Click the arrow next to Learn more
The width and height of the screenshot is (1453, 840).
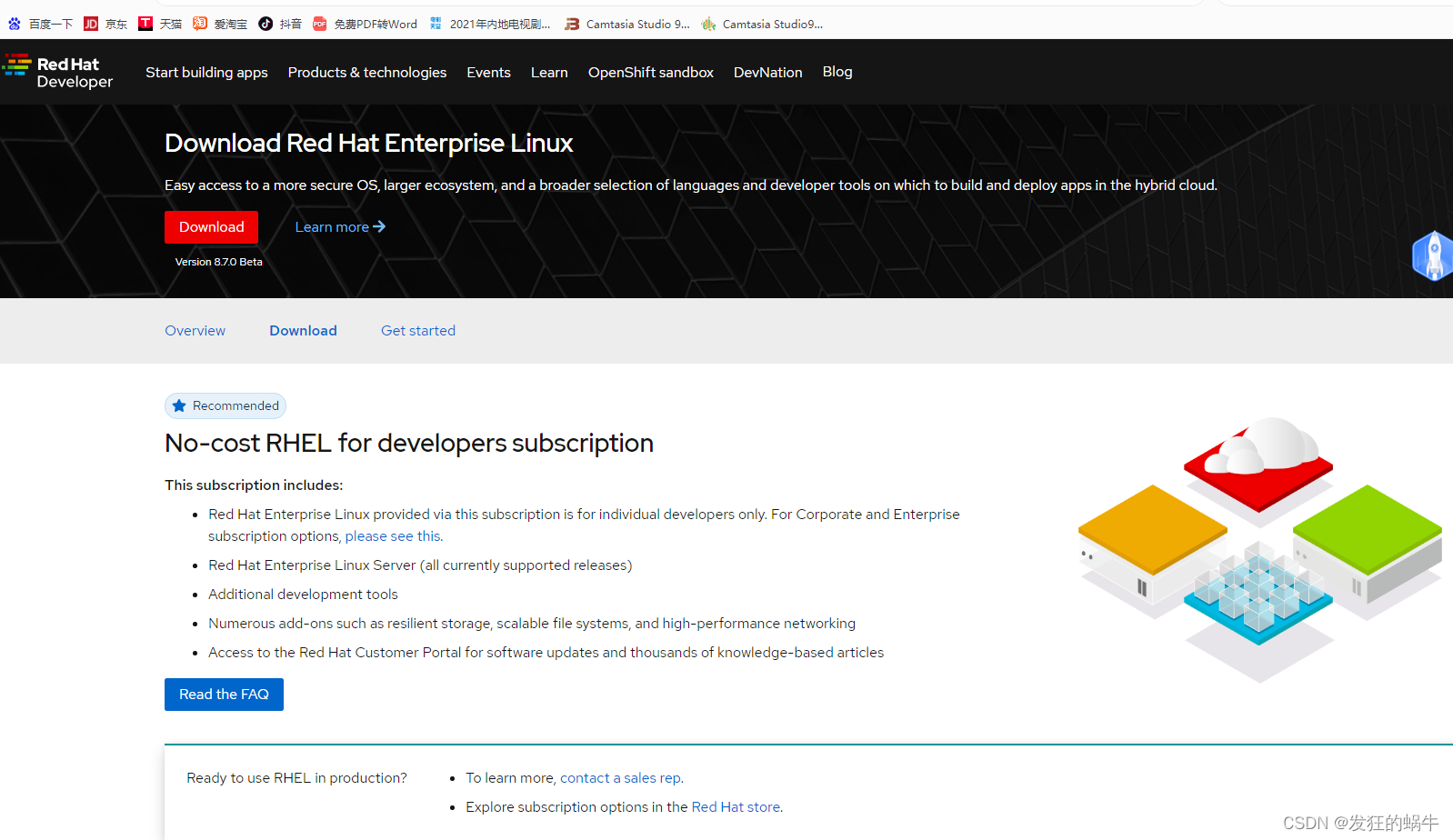tap(379, 226)
